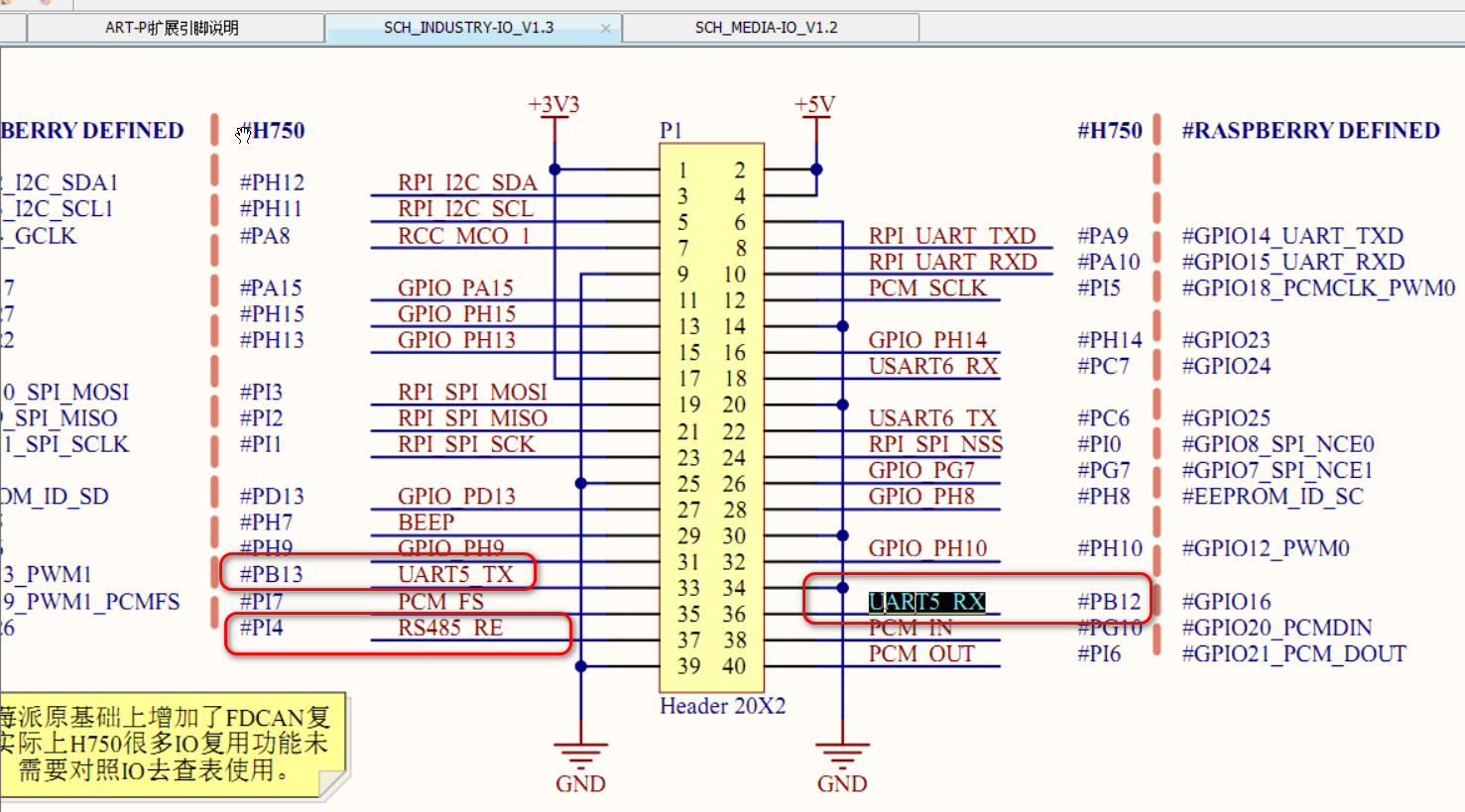Click the #PC7 pin annotation
This screenshot has width=1465, height=812.
(1104, 367)
